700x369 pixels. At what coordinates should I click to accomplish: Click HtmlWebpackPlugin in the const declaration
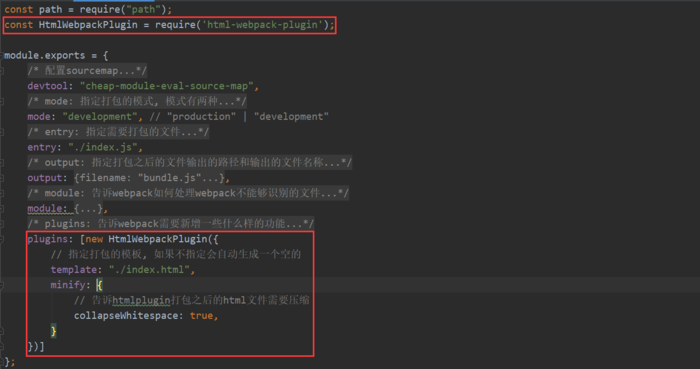[x=88, y=25]
